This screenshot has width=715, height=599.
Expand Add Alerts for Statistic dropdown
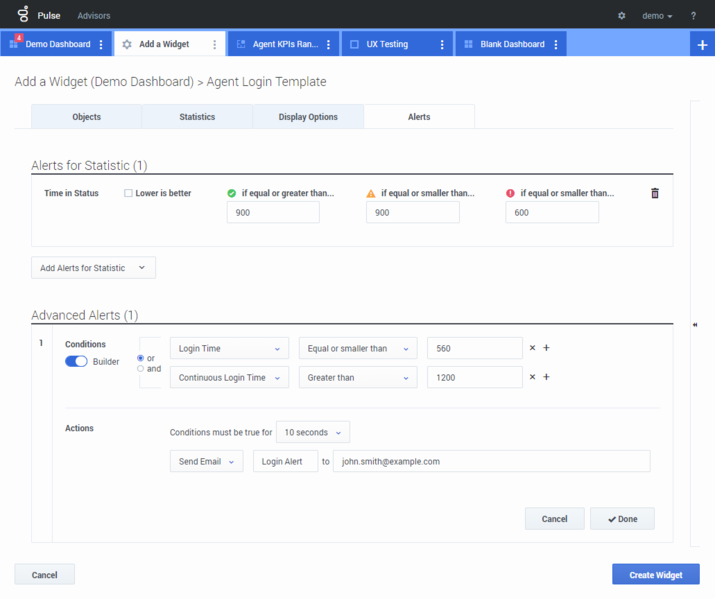click(93, 268)
